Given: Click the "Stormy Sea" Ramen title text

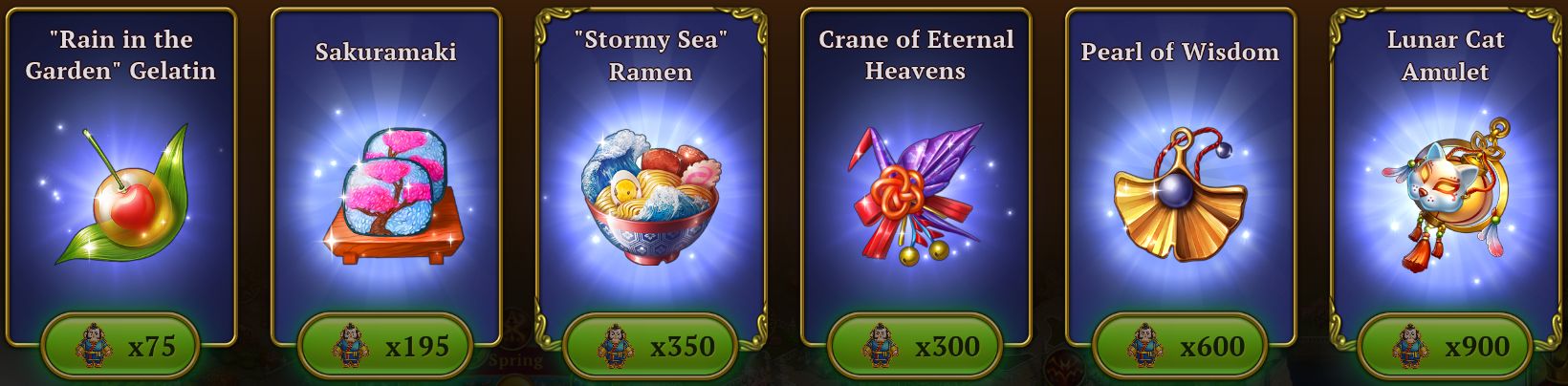Looking at the screenshot, I should [650, 55].
